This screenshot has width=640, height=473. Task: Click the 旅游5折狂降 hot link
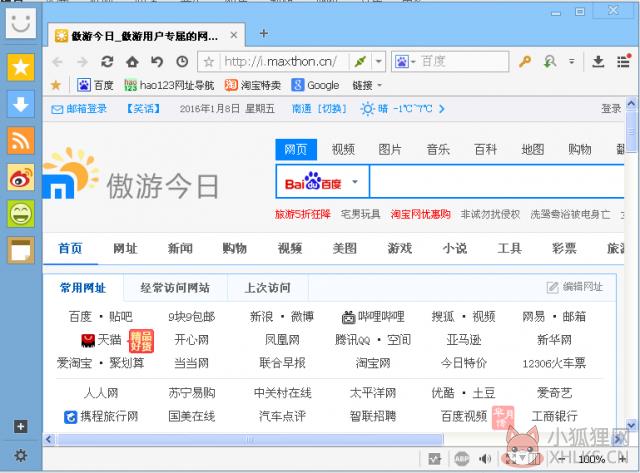pyautogui.click(x=303, y=214)
